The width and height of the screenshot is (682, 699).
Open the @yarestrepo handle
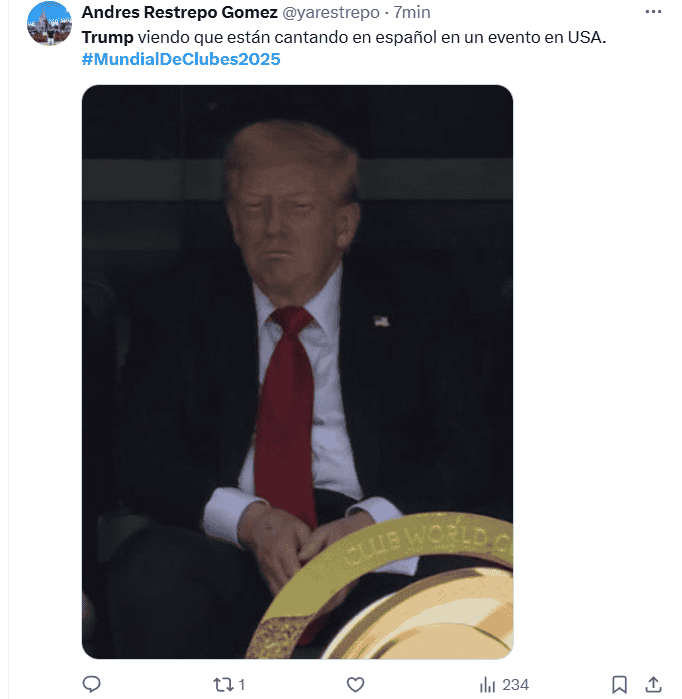tap(331, 12)
